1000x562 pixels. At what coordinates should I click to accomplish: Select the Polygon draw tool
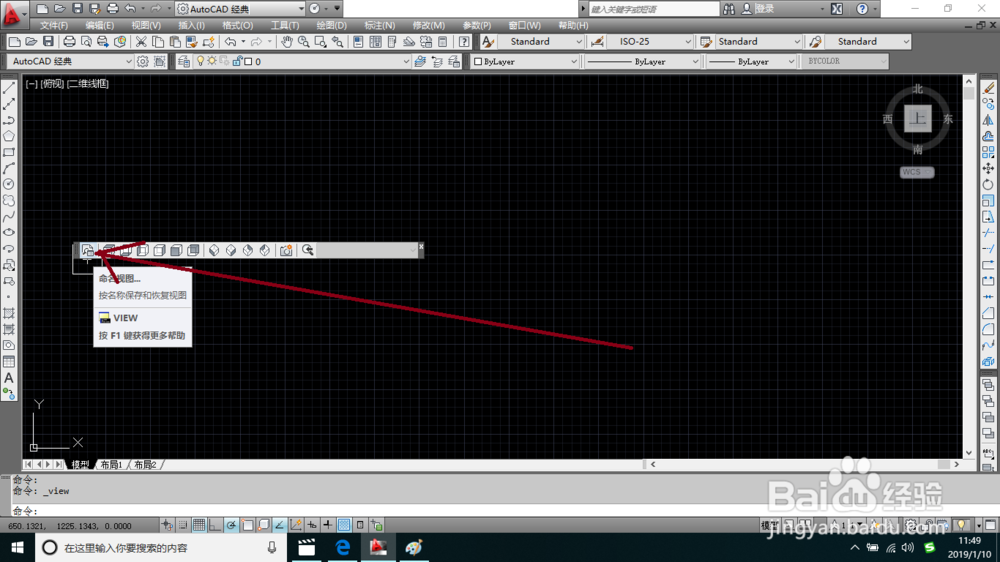point(9,136)
